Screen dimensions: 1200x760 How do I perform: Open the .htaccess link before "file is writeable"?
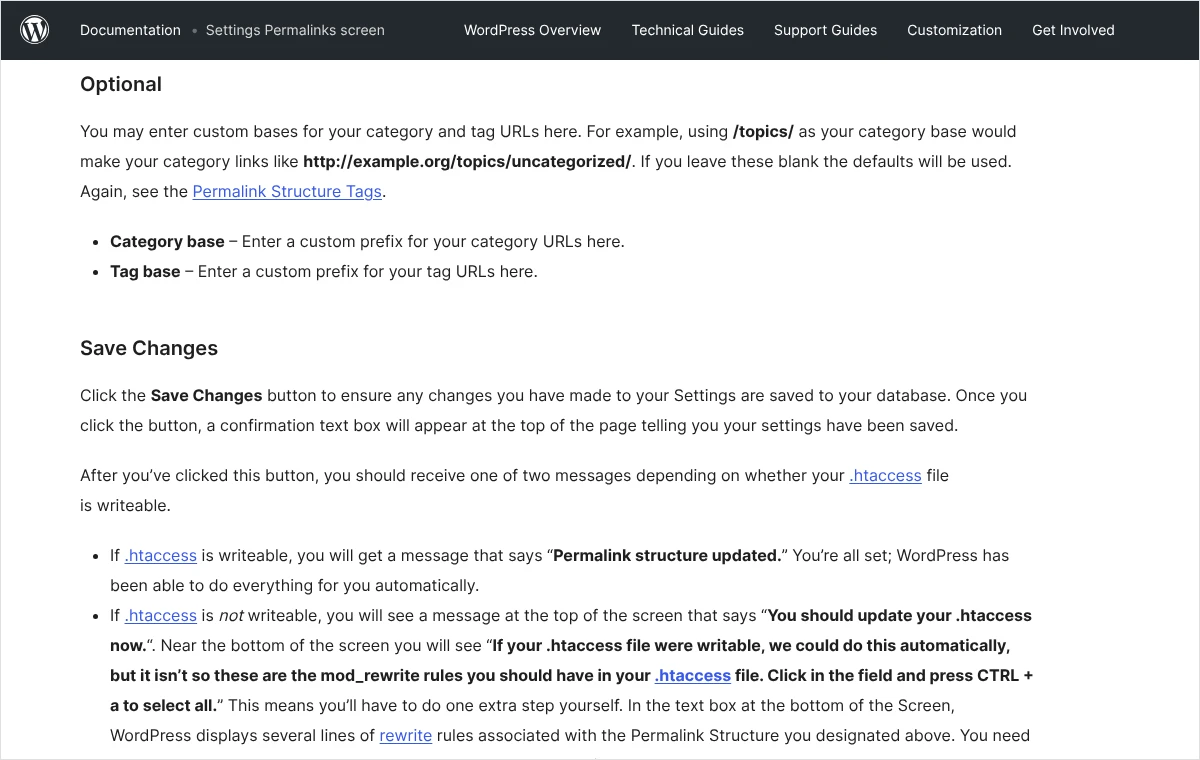pos(885,475)
